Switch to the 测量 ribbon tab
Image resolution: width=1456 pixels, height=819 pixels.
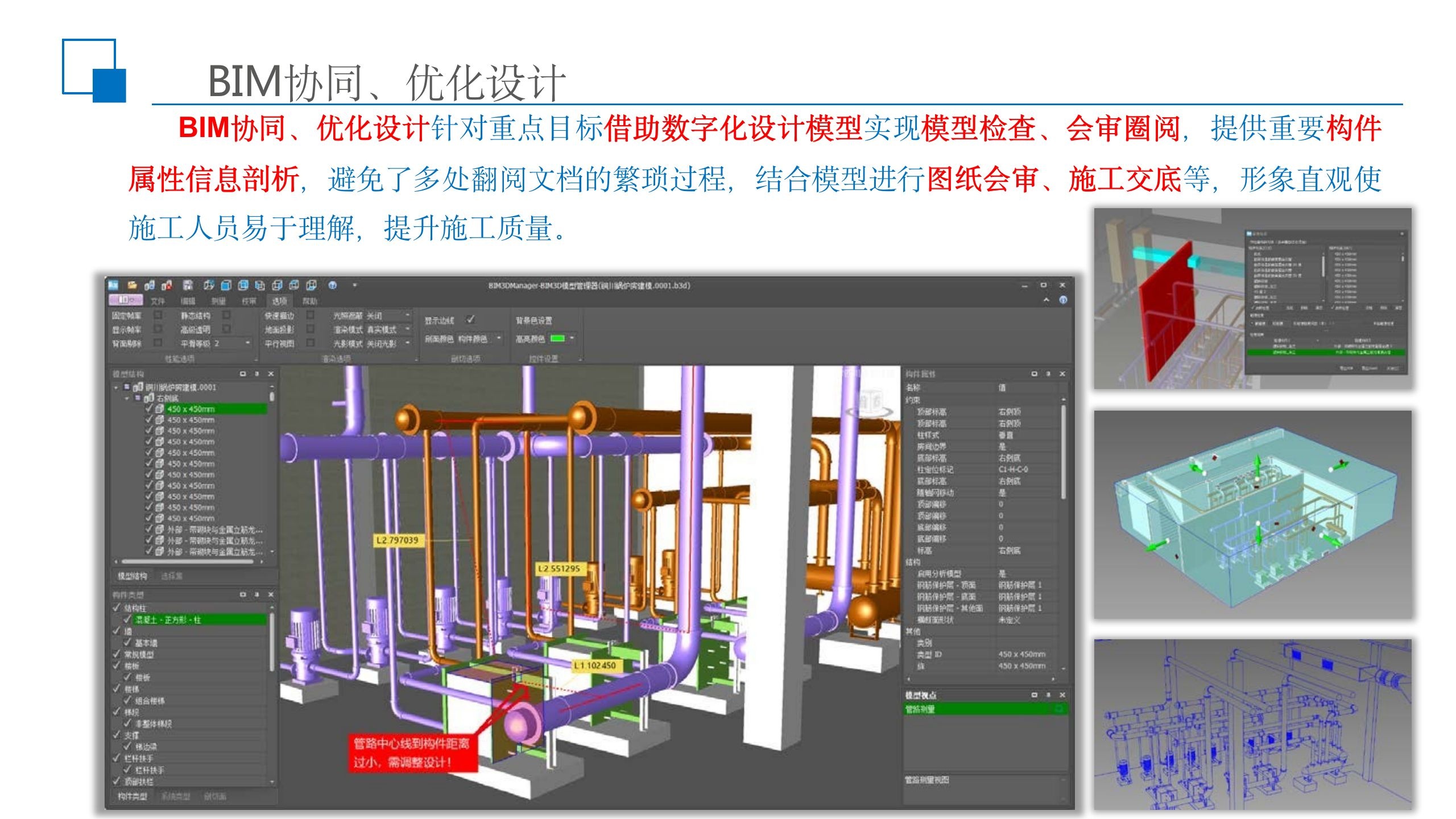point(218,301)
